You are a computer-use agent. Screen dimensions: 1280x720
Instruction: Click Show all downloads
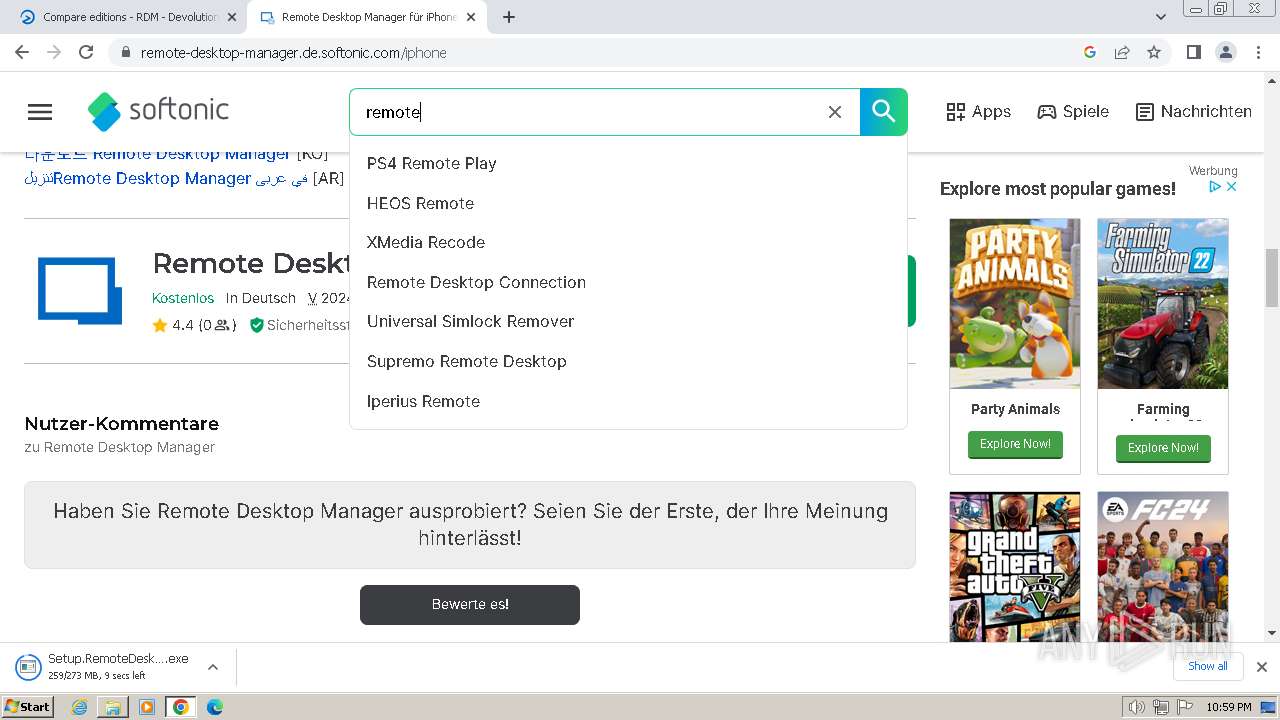point(1207,666)
